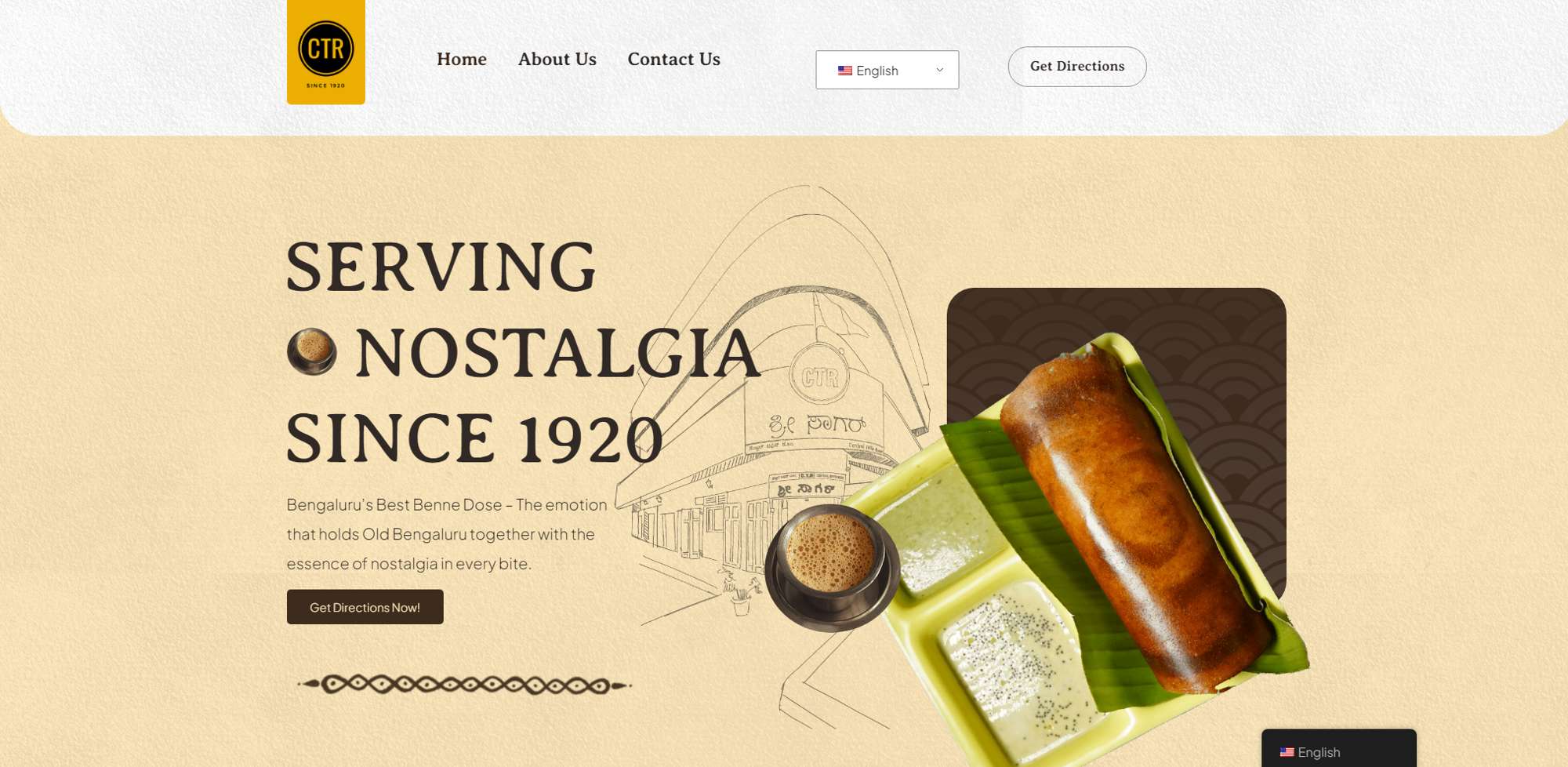Click the US flag in language selector

[x=844, y=71]
